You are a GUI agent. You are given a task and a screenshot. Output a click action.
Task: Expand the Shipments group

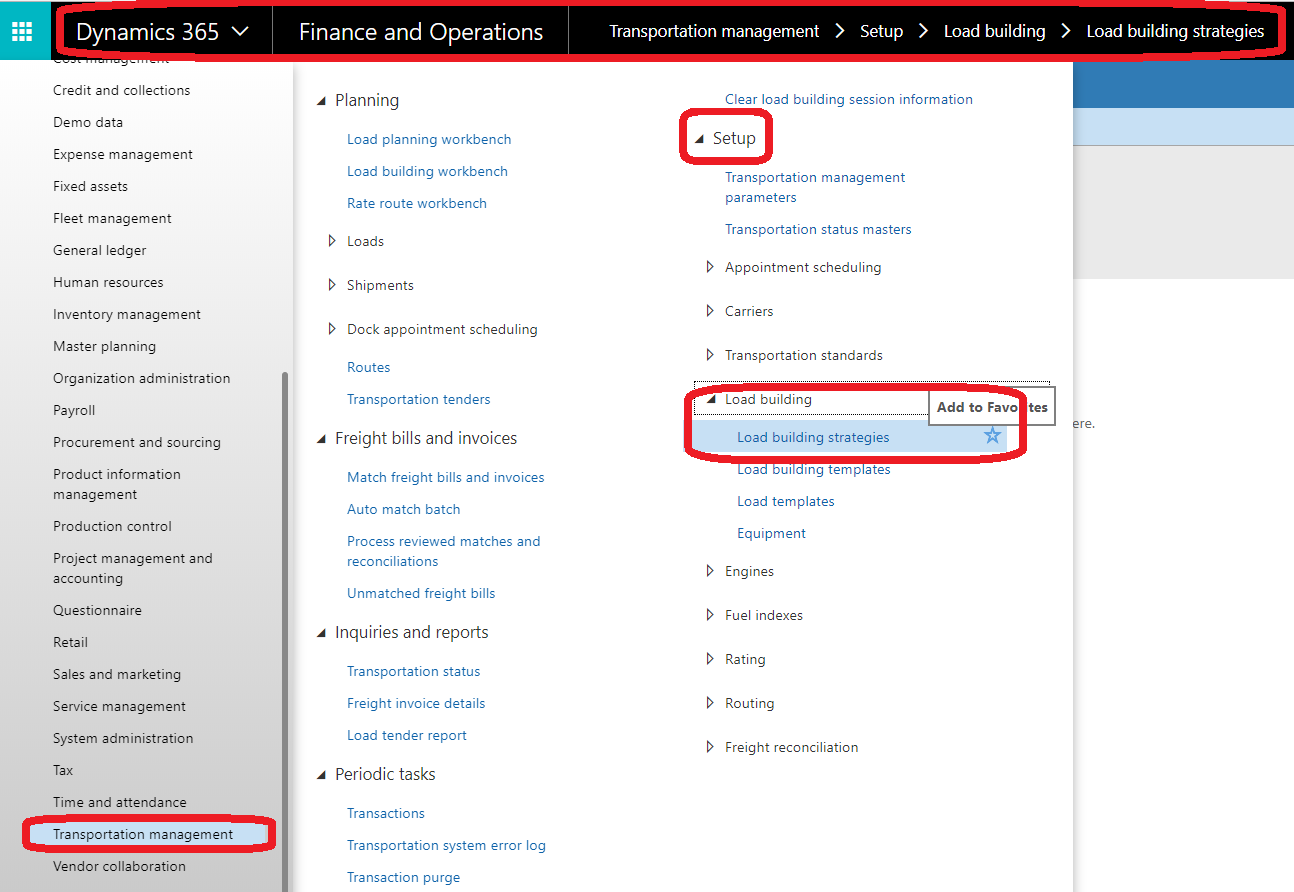click(x=332, y=285)
